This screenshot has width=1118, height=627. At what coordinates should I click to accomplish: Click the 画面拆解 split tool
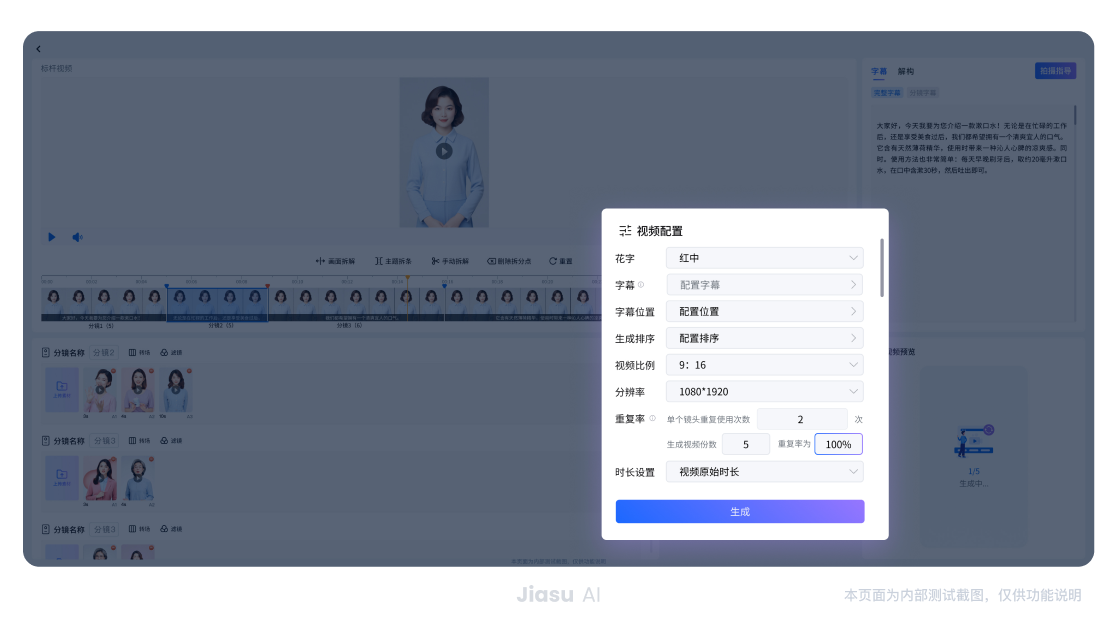[335, 261]
